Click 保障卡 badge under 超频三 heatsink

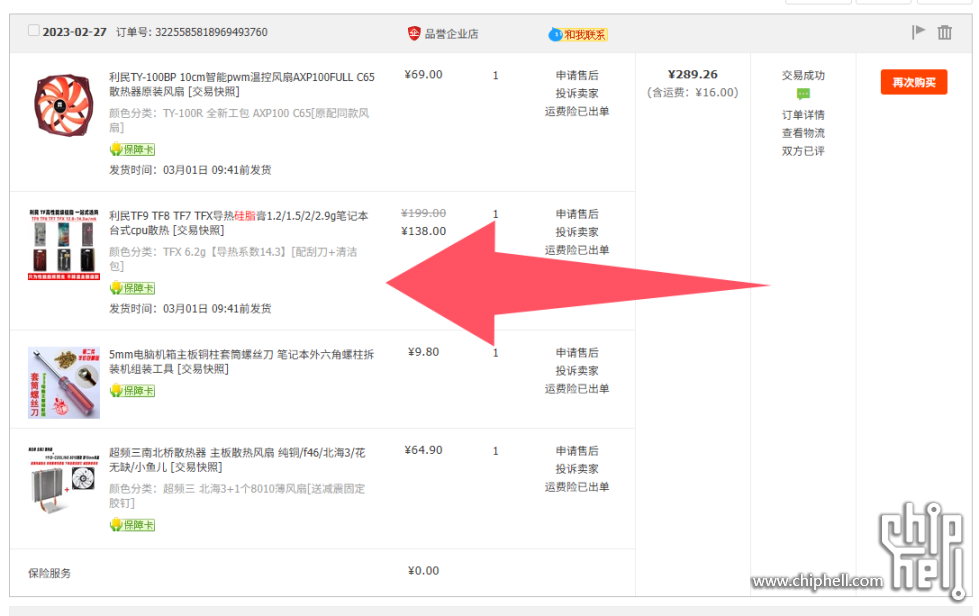(132, 525)
